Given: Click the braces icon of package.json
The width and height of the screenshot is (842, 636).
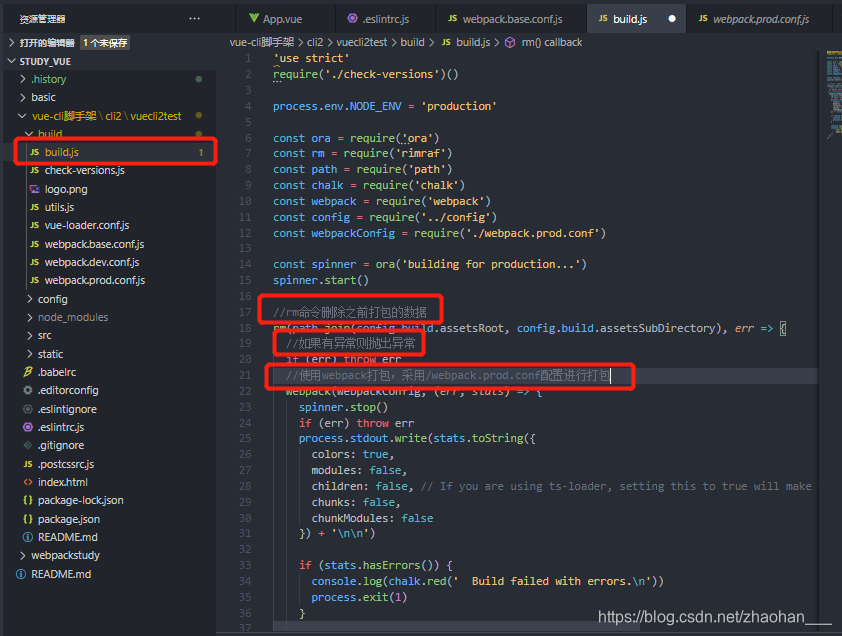Looking at the screenshot, I should [x=28, y=519].
